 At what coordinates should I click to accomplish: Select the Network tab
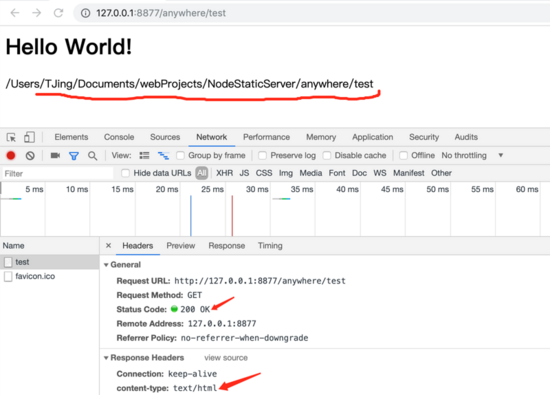point(212,137)
